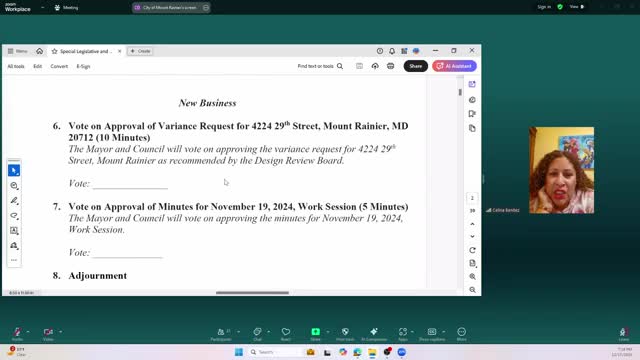Expand the video options arrow
The width and height of the screenshot is (640, 360).
[x=60, y=332]
